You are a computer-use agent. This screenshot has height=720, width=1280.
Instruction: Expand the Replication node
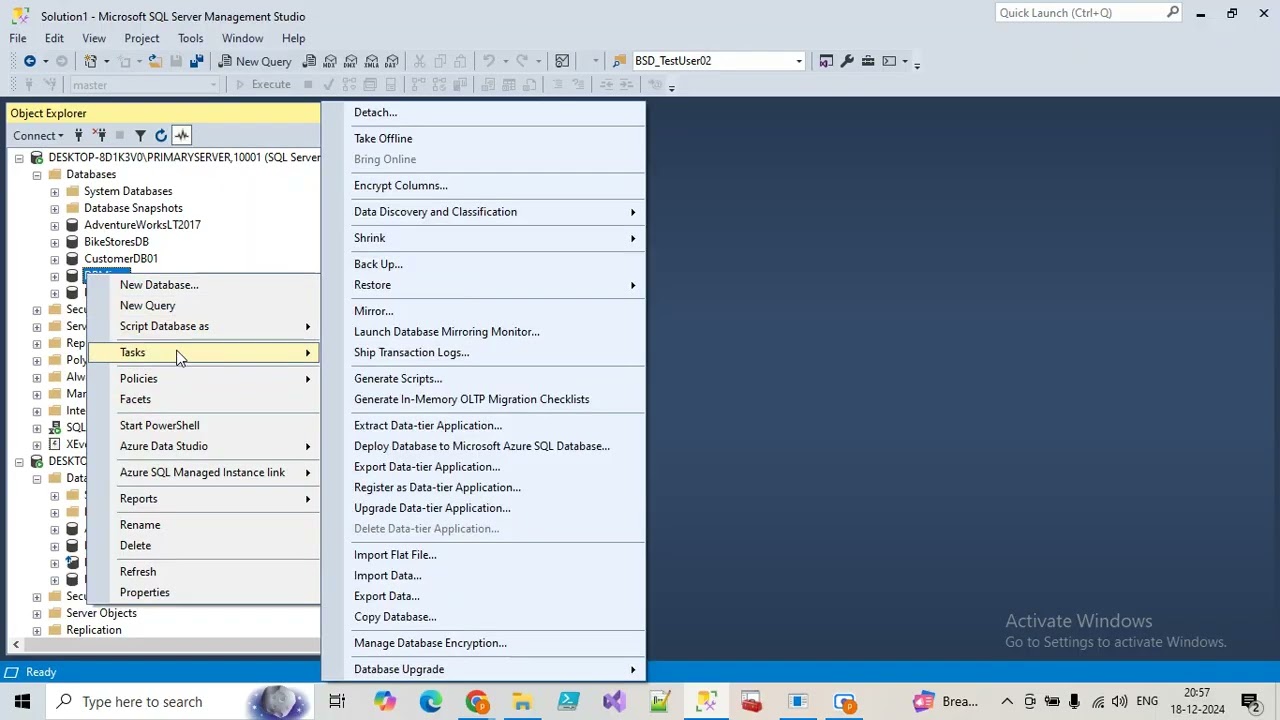click(37, 630)
